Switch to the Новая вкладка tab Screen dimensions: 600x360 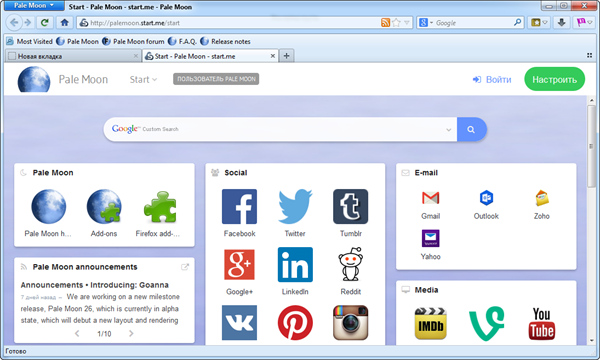pos(73,56)
